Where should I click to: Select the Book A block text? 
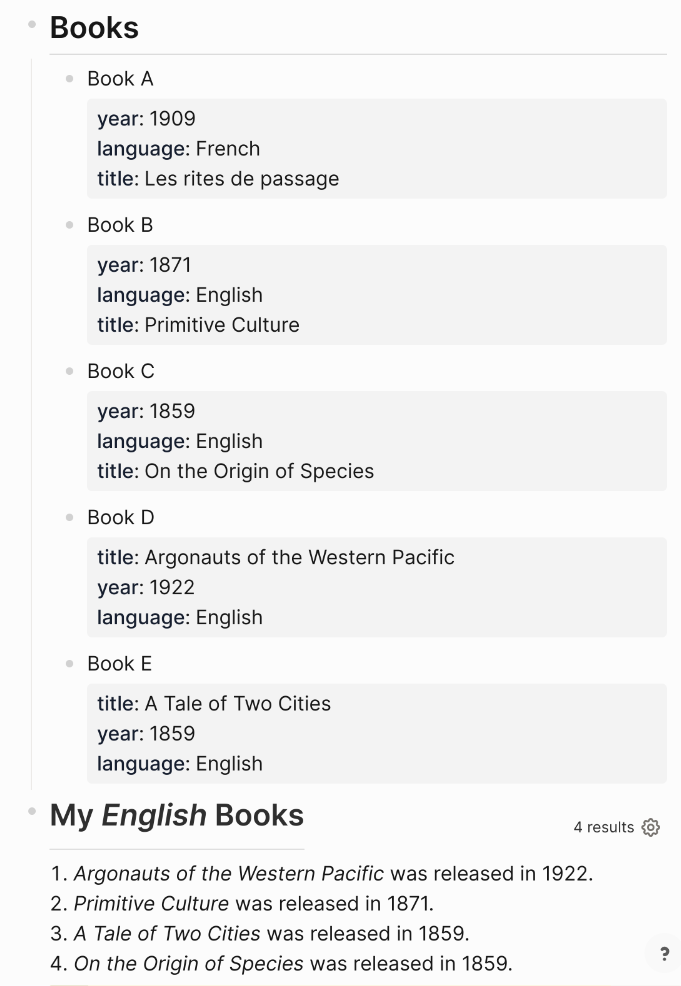tap(120, 79)
